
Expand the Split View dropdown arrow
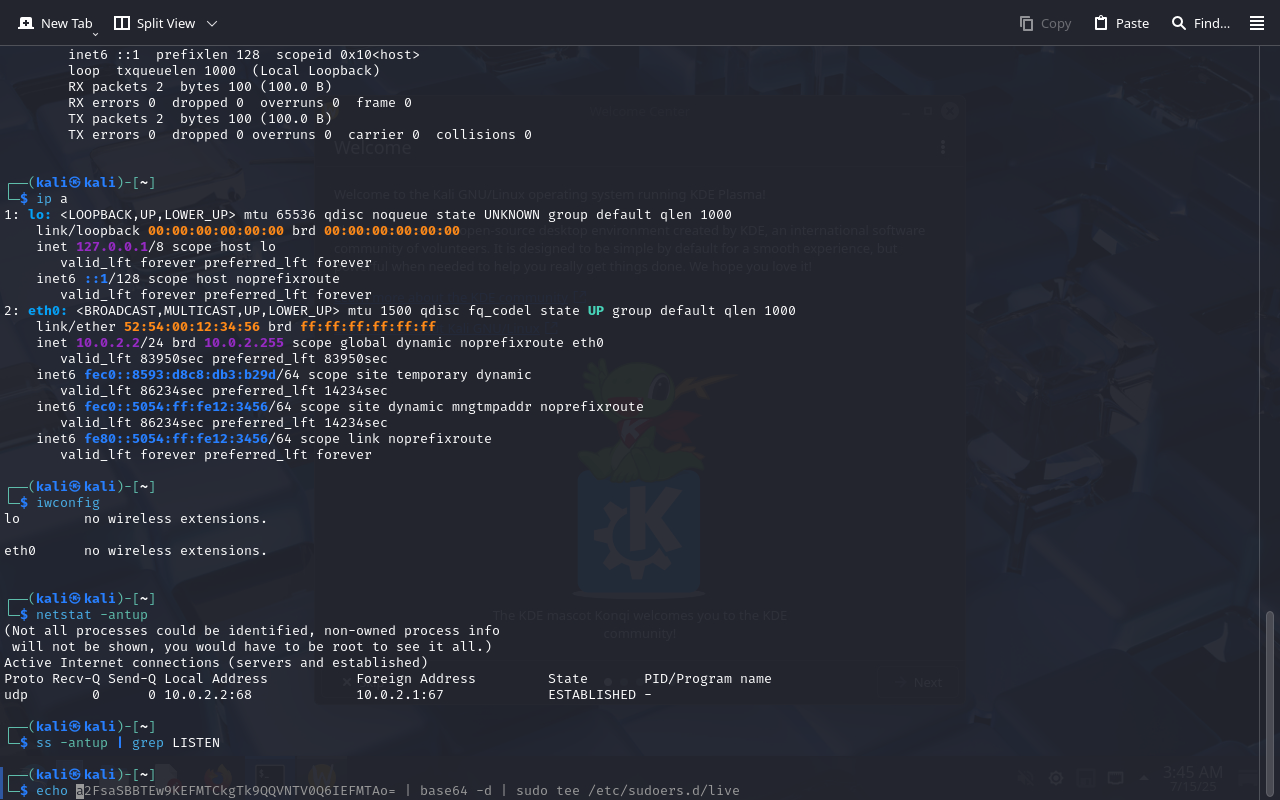click(x=212, y=23)
